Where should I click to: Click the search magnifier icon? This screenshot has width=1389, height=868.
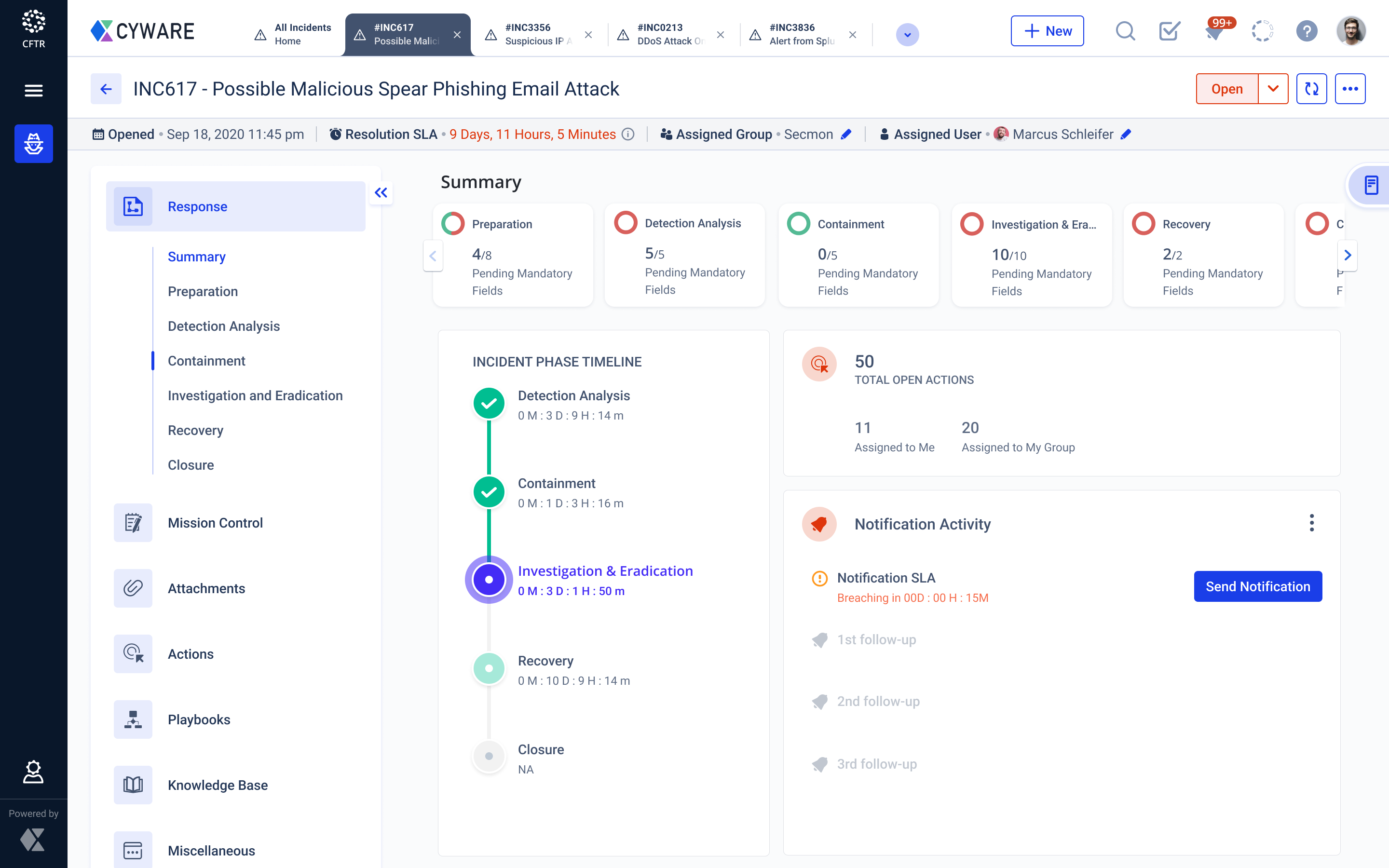coord(1125,31)
